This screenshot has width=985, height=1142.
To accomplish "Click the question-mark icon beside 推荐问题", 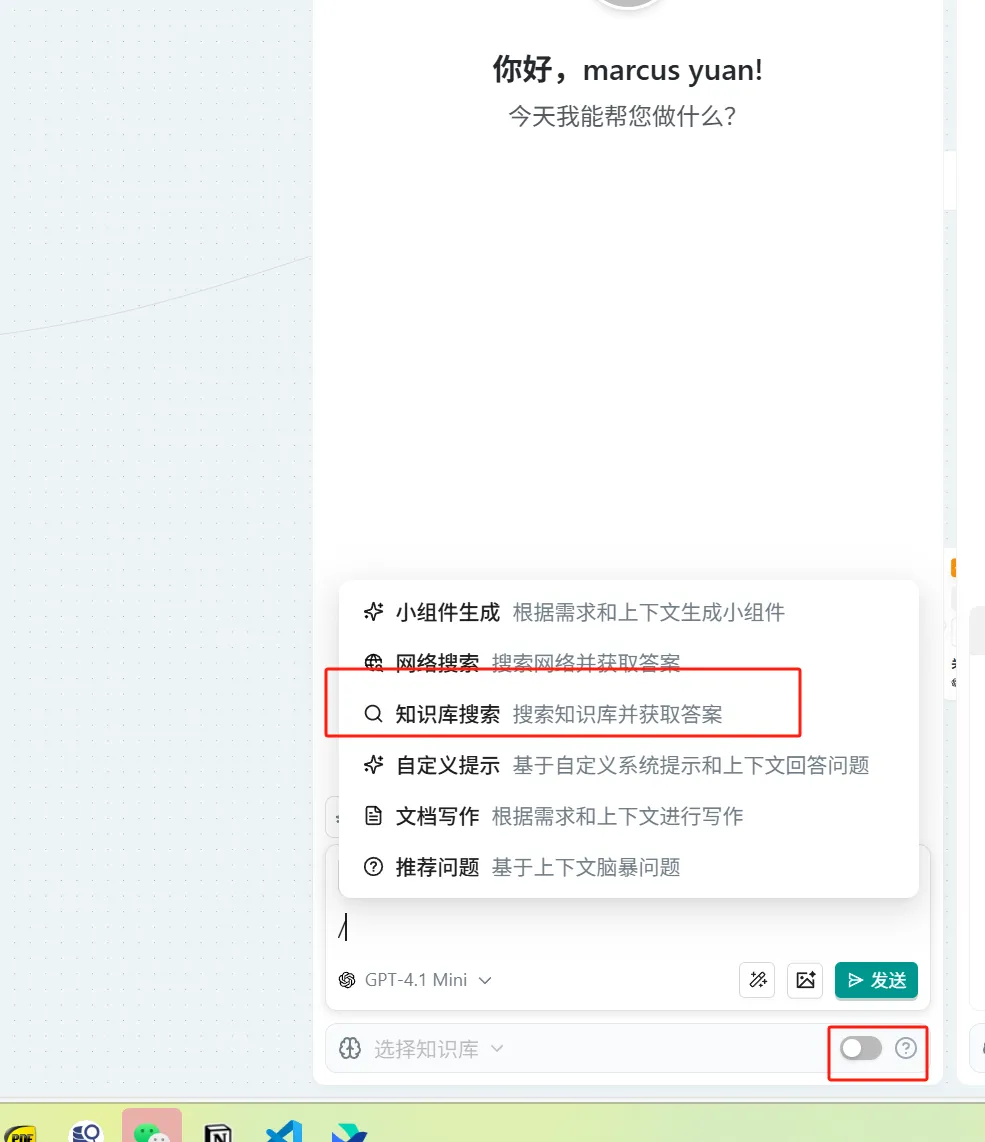I will click(x=373, y=867).
